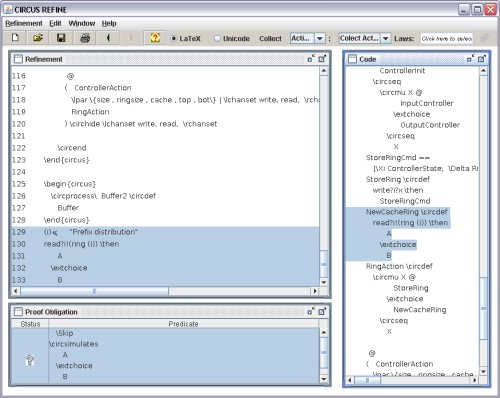
Task: Click Proof Obligation scroll up arrow
Action: [x=323, y=332]
